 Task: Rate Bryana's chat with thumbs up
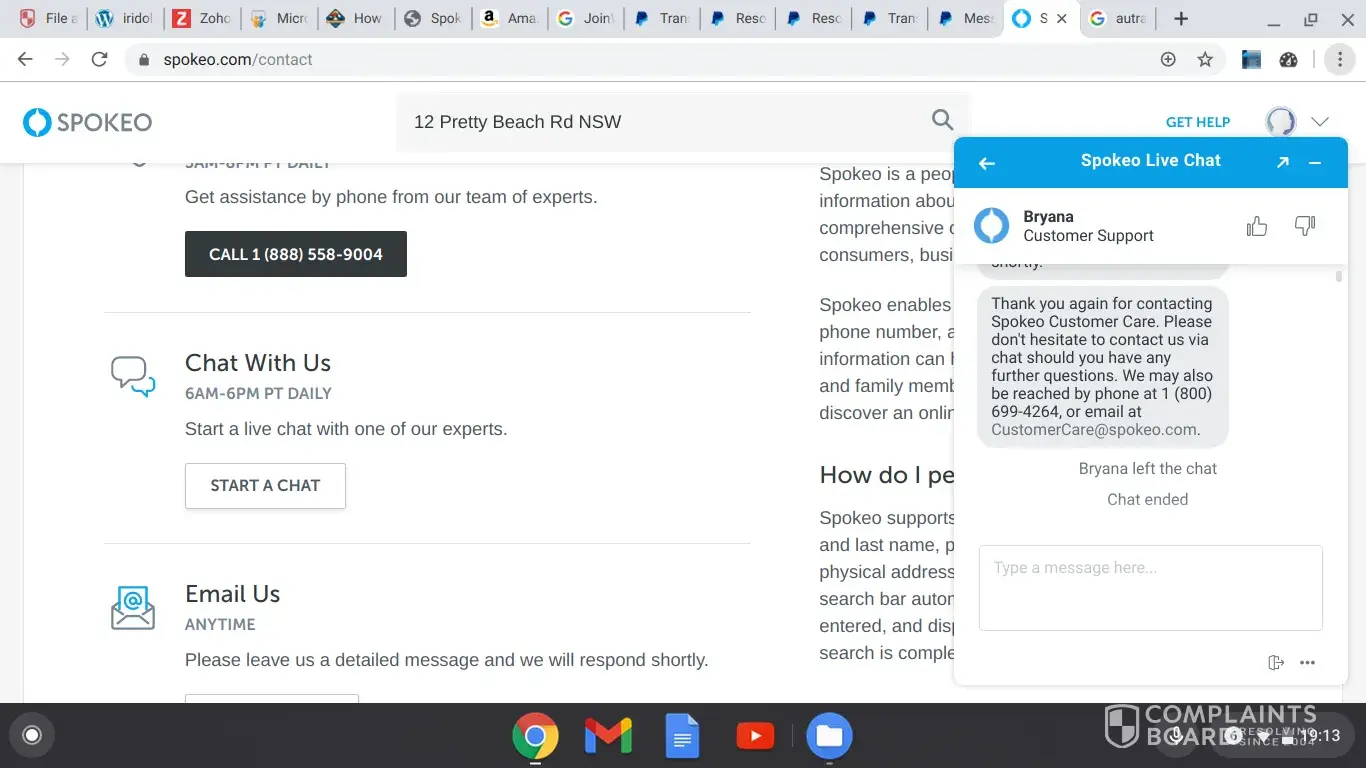pyautogui.click(x=1257, y=227)
